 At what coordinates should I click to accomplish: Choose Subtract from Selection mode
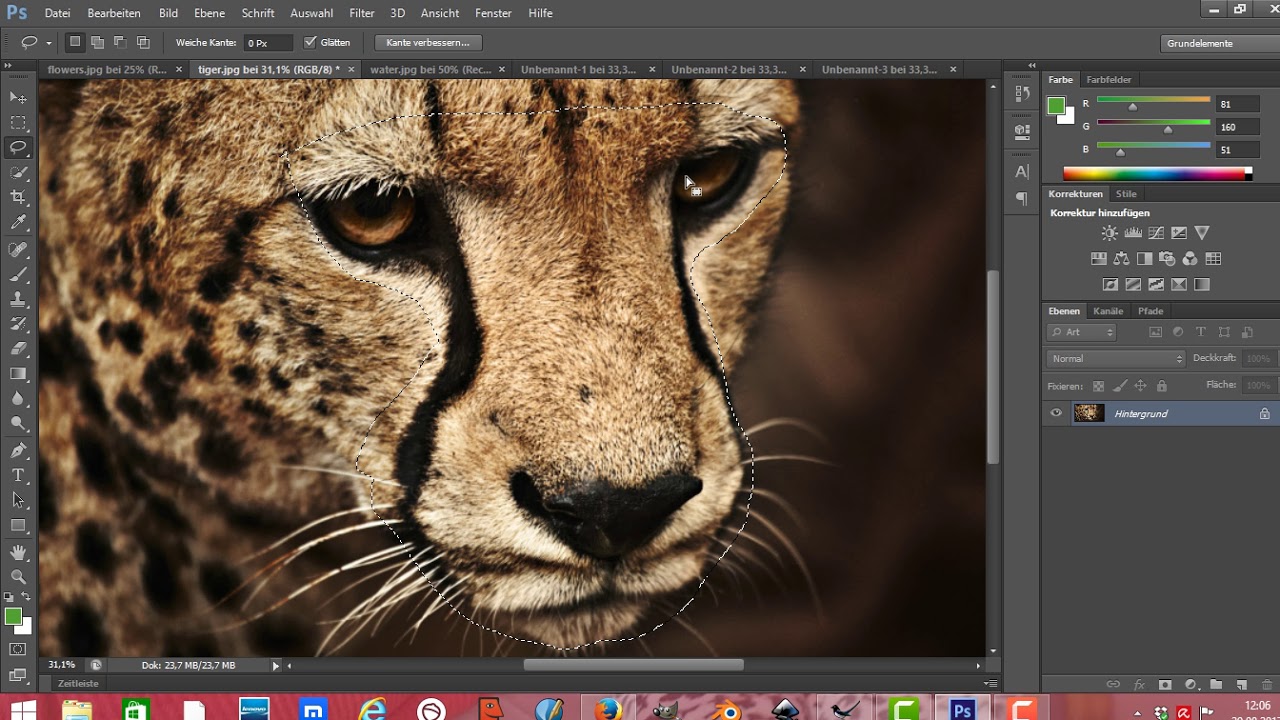tap(120, 42)
